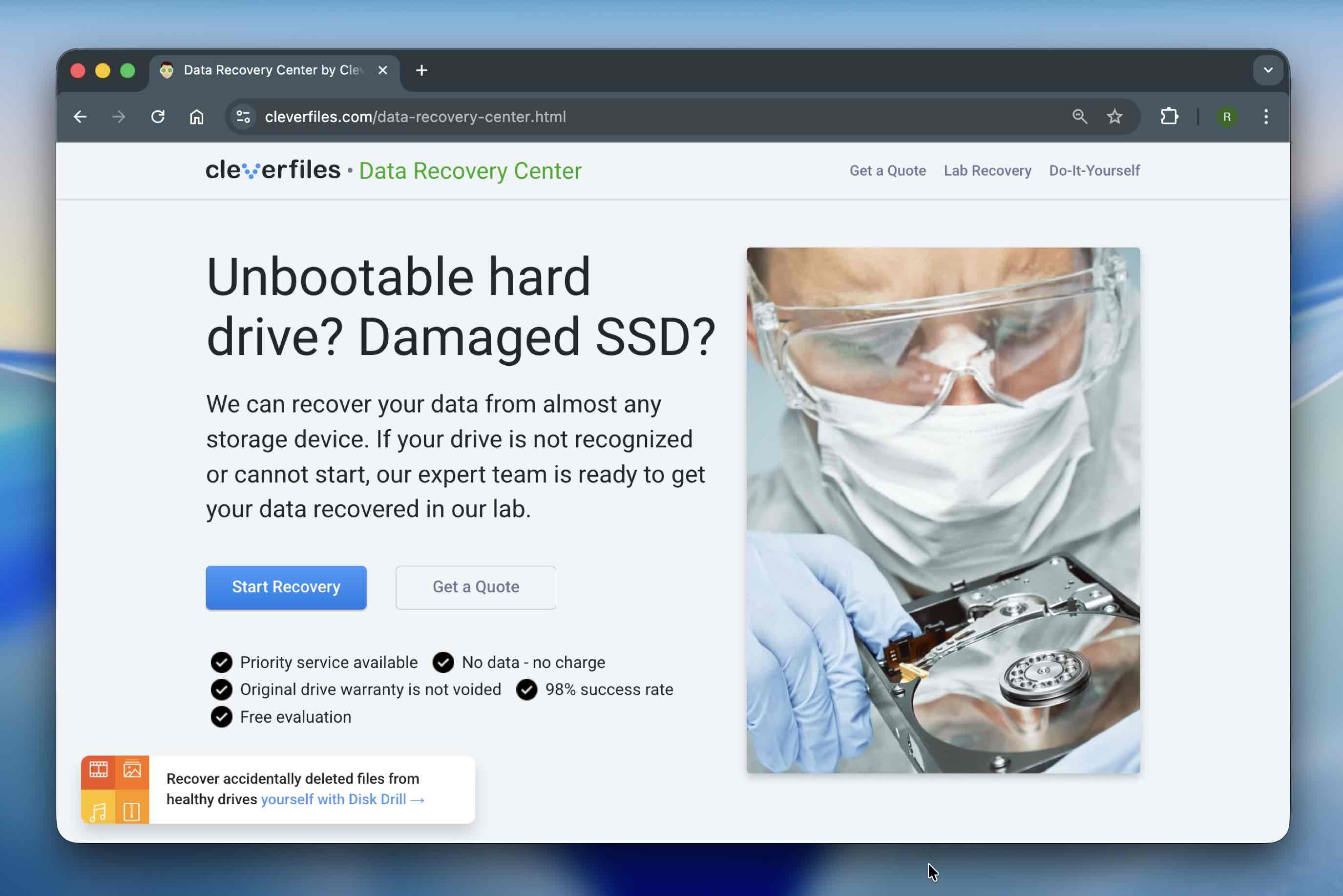Open the browser three-dot menu
The width and height of the screenshot is (1343, 896).
pyautogui.click(x=1266, y=117)
